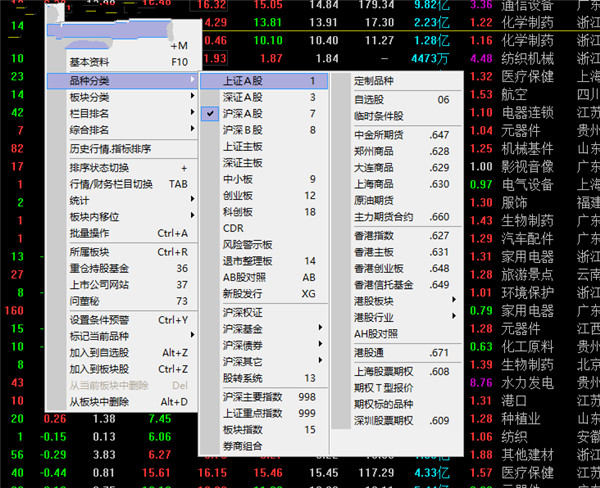600x488 pixels.
Task: Select 股转系统 item
Action: pyautogui.click(x=264, y=378)
